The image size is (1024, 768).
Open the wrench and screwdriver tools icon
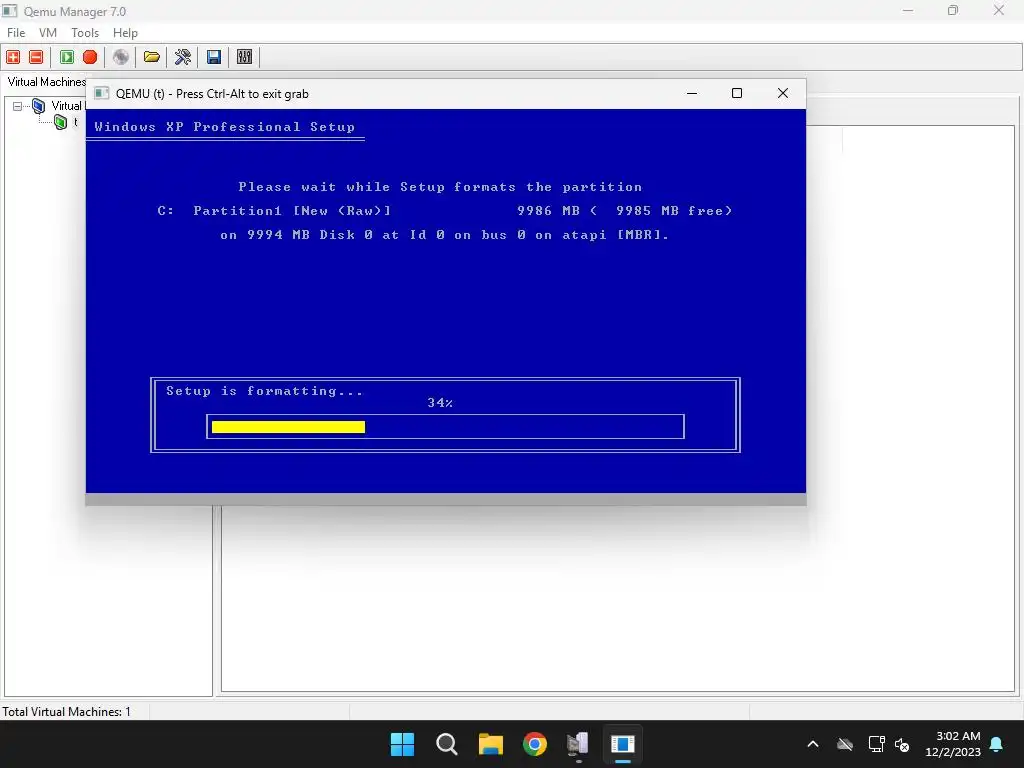click(x=183, y=57)
